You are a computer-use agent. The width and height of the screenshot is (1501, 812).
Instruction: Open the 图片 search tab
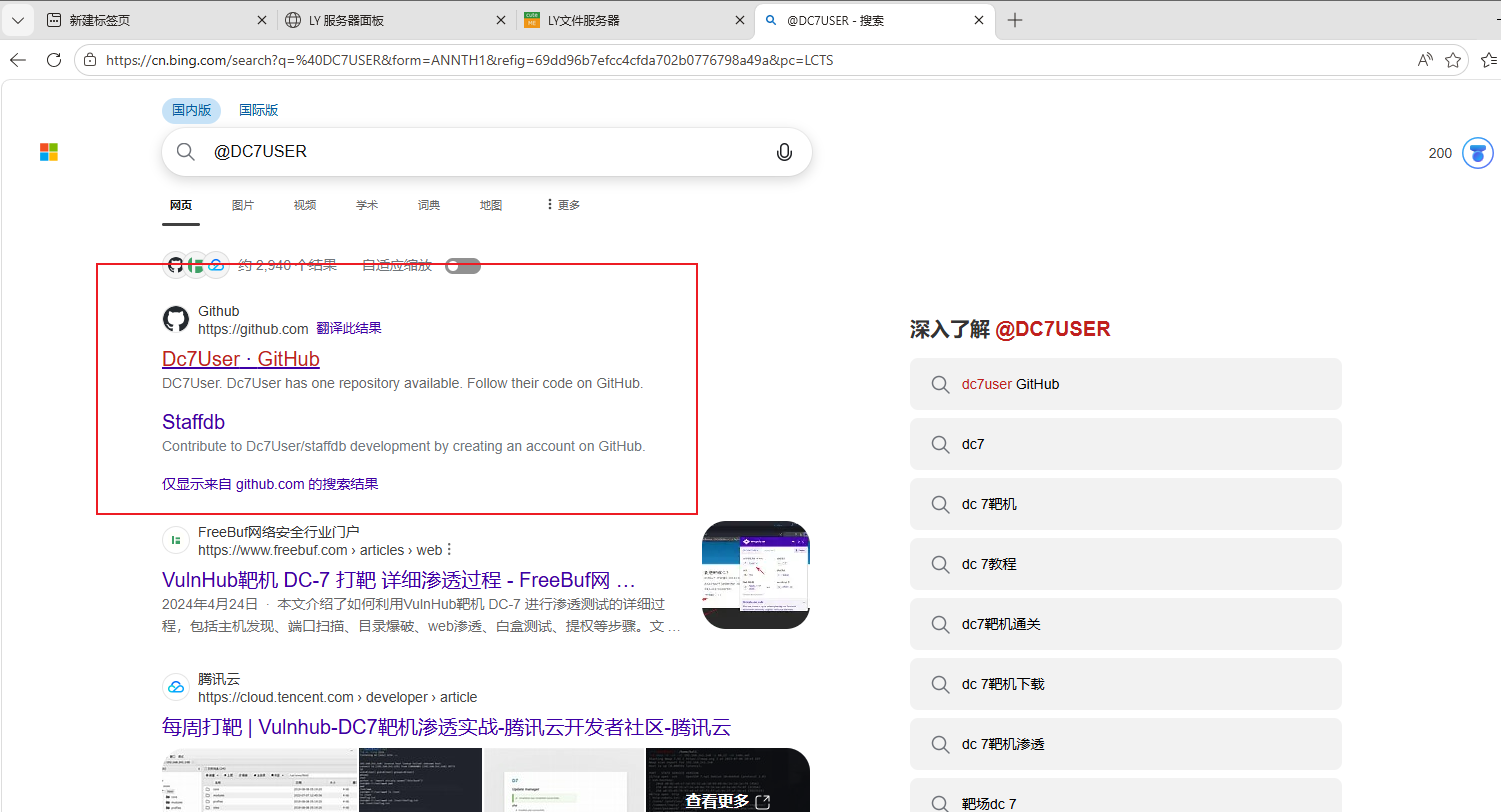click(x=243, y=205)
